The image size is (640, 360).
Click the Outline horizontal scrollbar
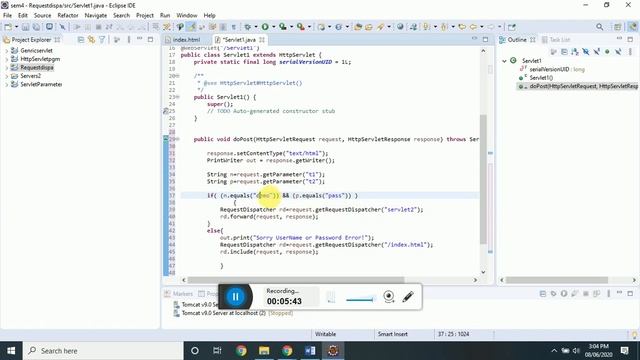coord(557,280)
